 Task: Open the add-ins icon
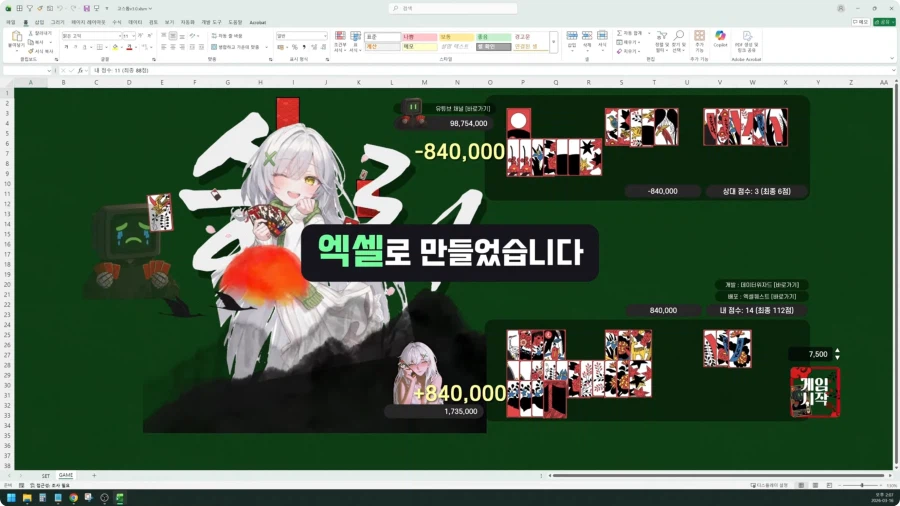point(699,36)
